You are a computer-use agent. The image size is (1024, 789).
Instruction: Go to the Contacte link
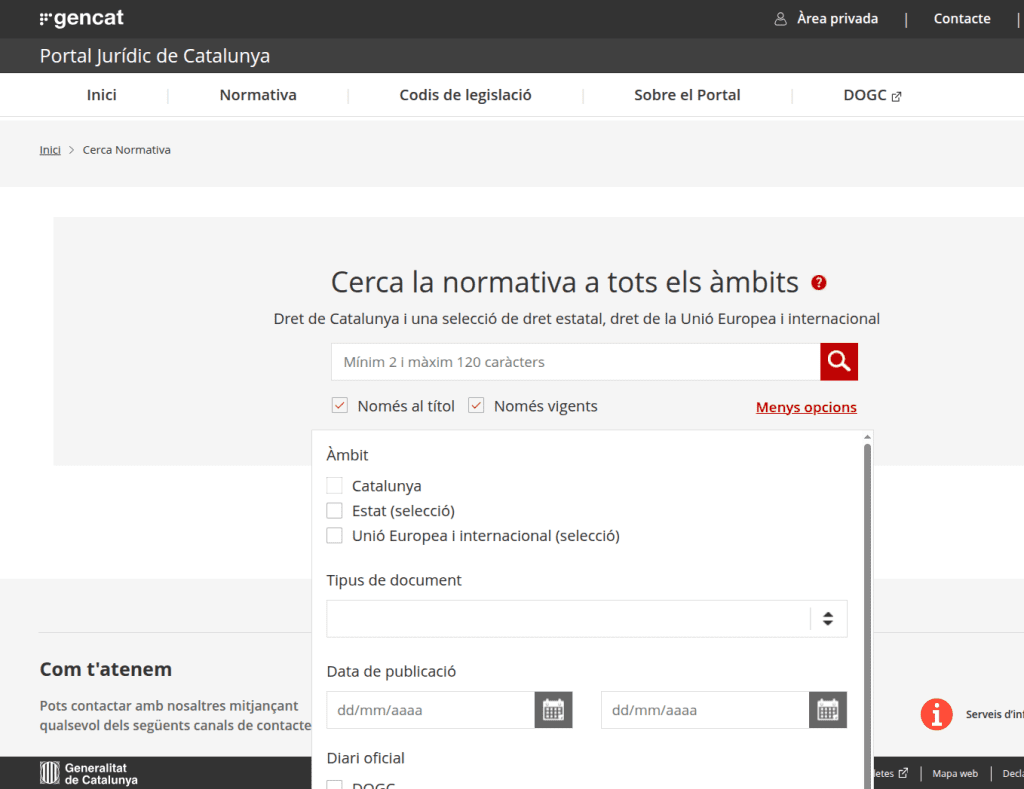(x=961, y=19)
